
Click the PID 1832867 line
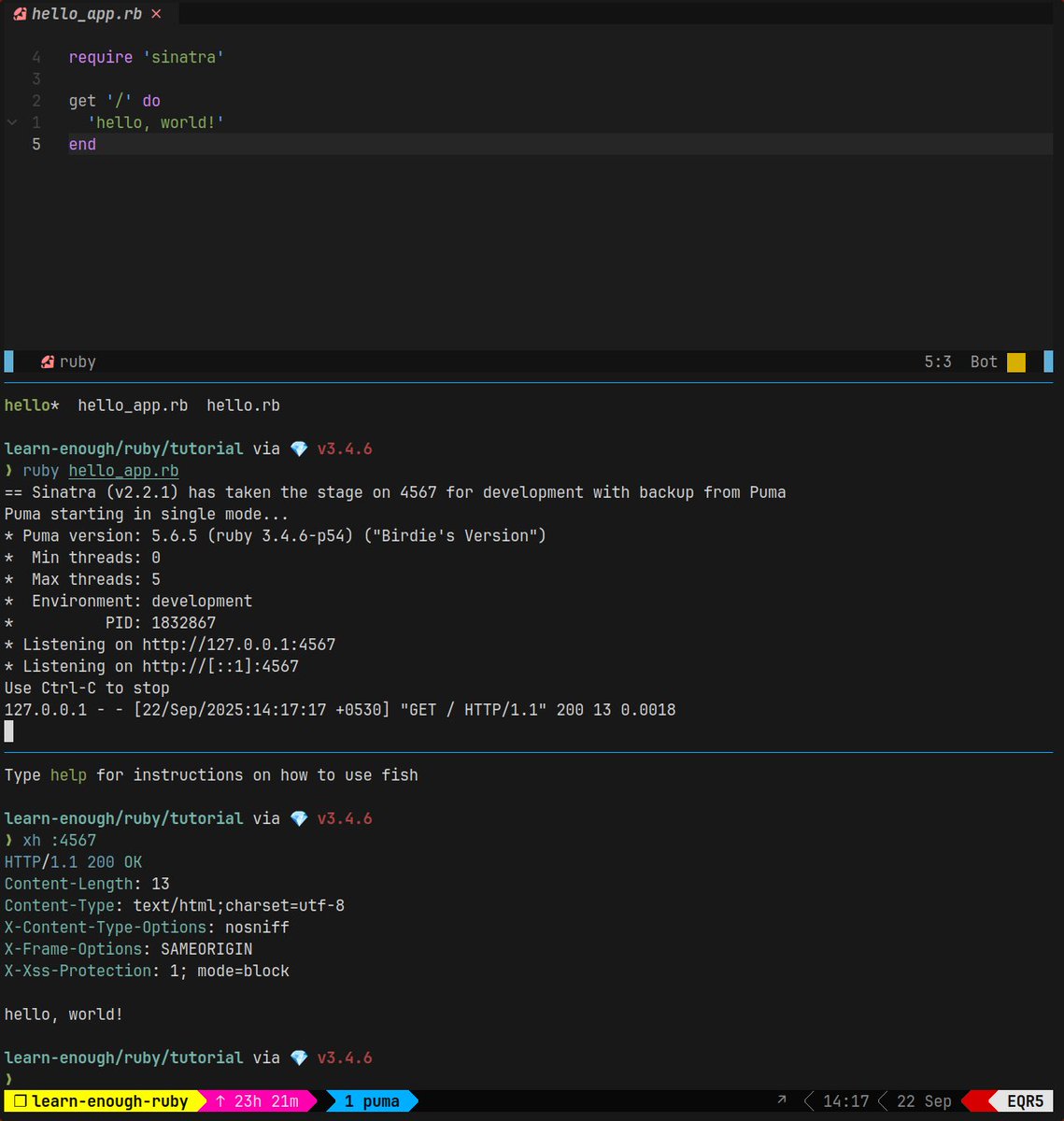pos(110,622)
